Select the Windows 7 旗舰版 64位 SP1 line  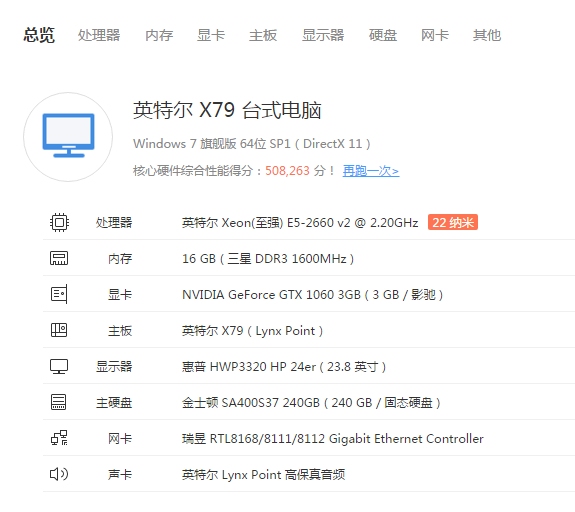point(252,144)
